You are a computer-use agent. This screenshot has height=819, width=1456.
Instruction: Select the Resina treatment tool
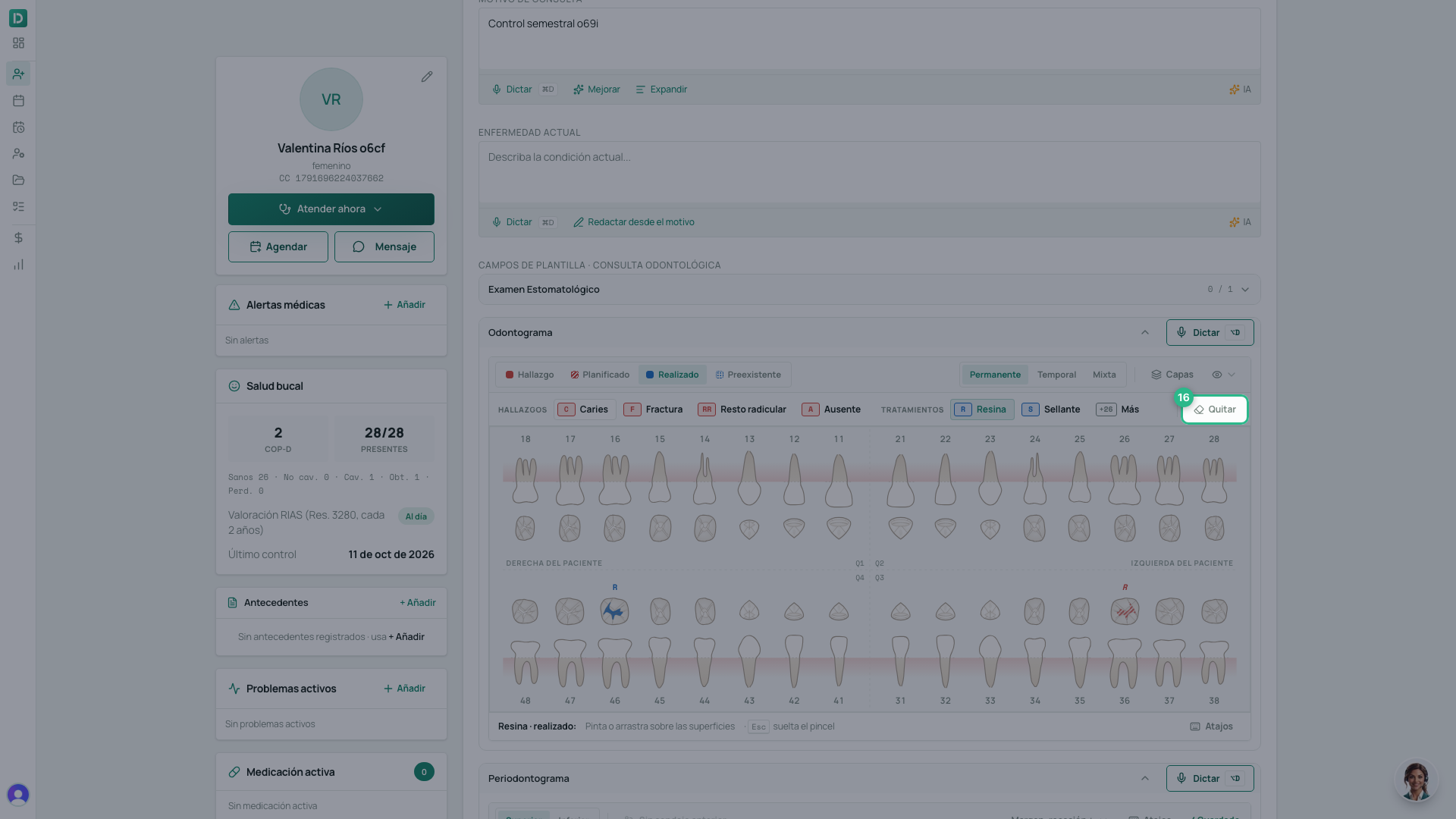(x=981, y=409)
